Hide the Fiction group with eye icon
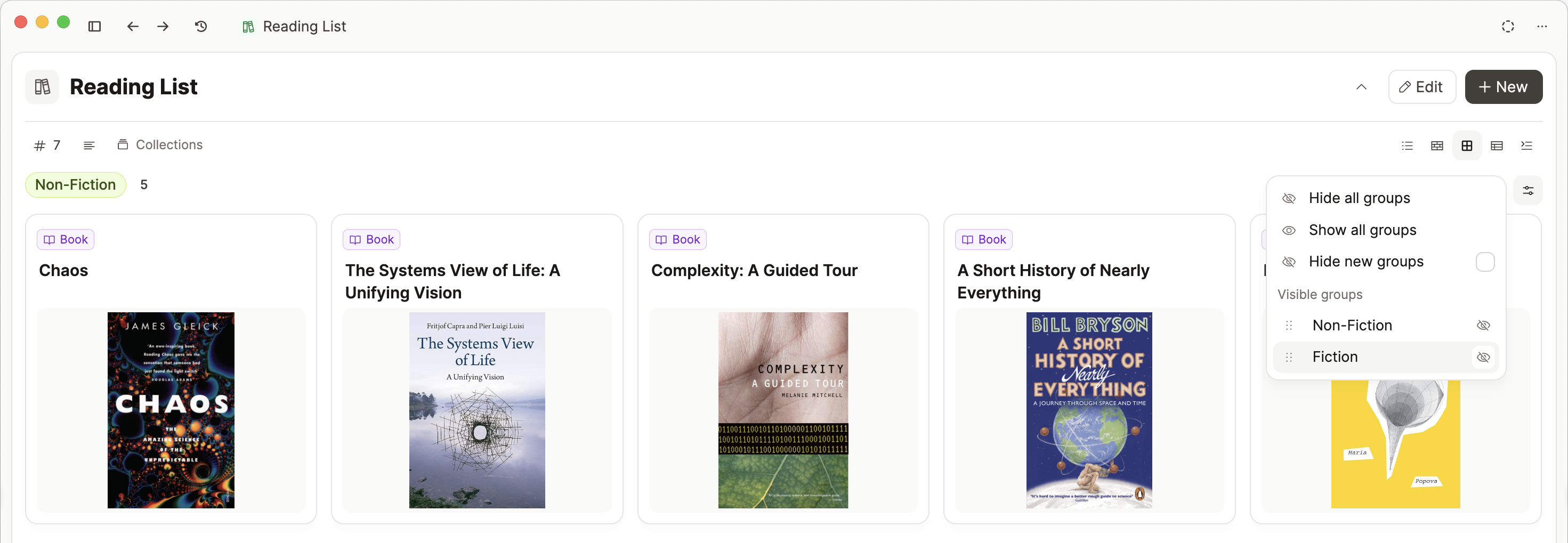The image size is (1568, 543). click(x=1483, y=356)
